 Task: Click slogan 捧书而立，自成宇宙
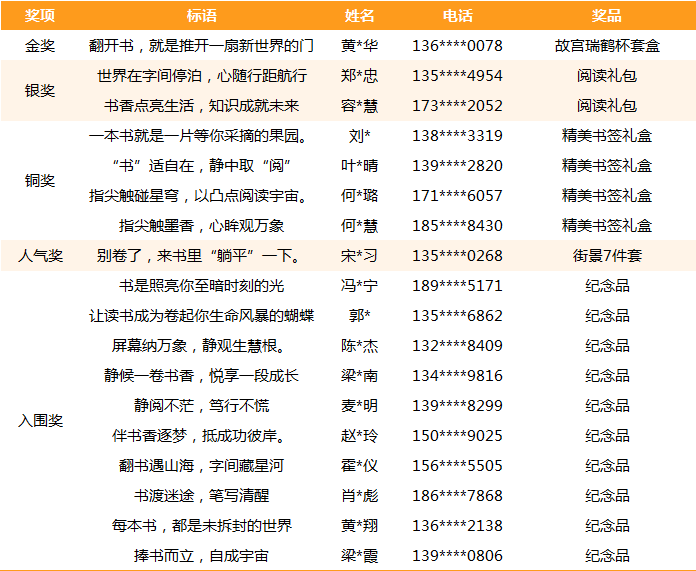(x=202, y=555)
